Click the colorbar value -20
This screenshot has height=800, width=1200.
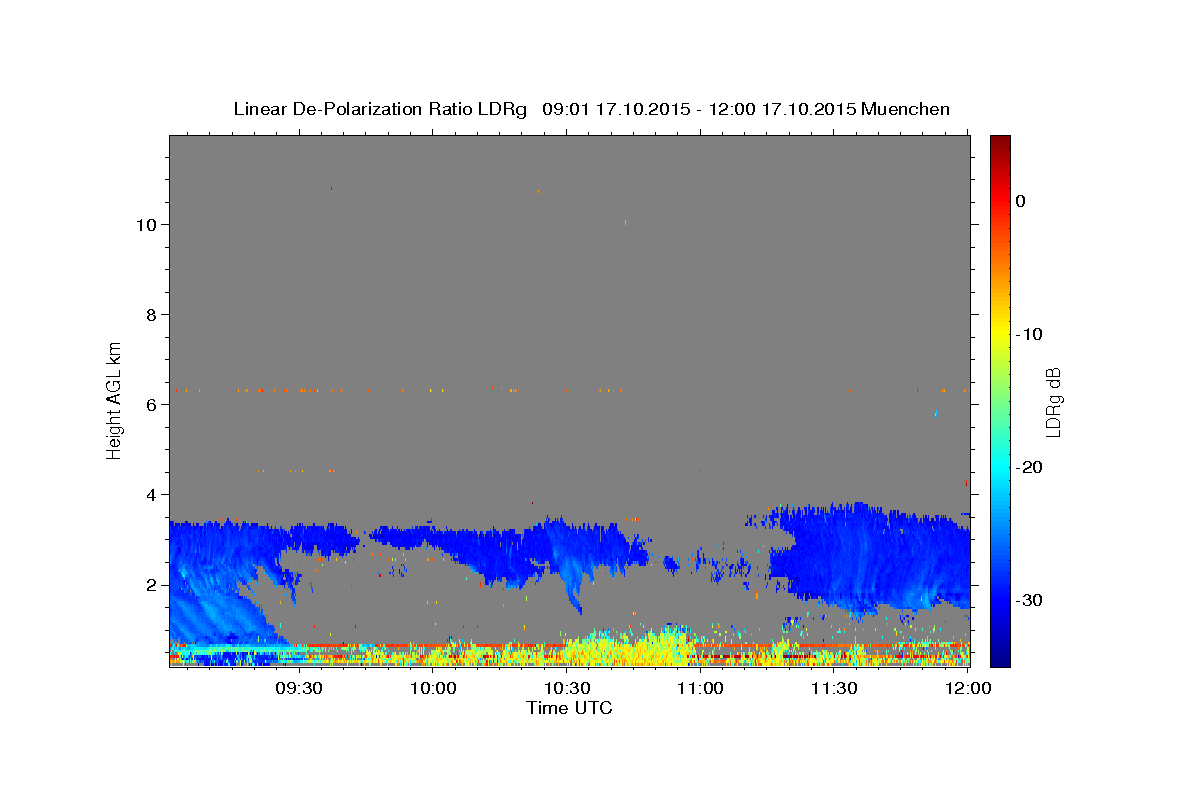click(1030, 467)
